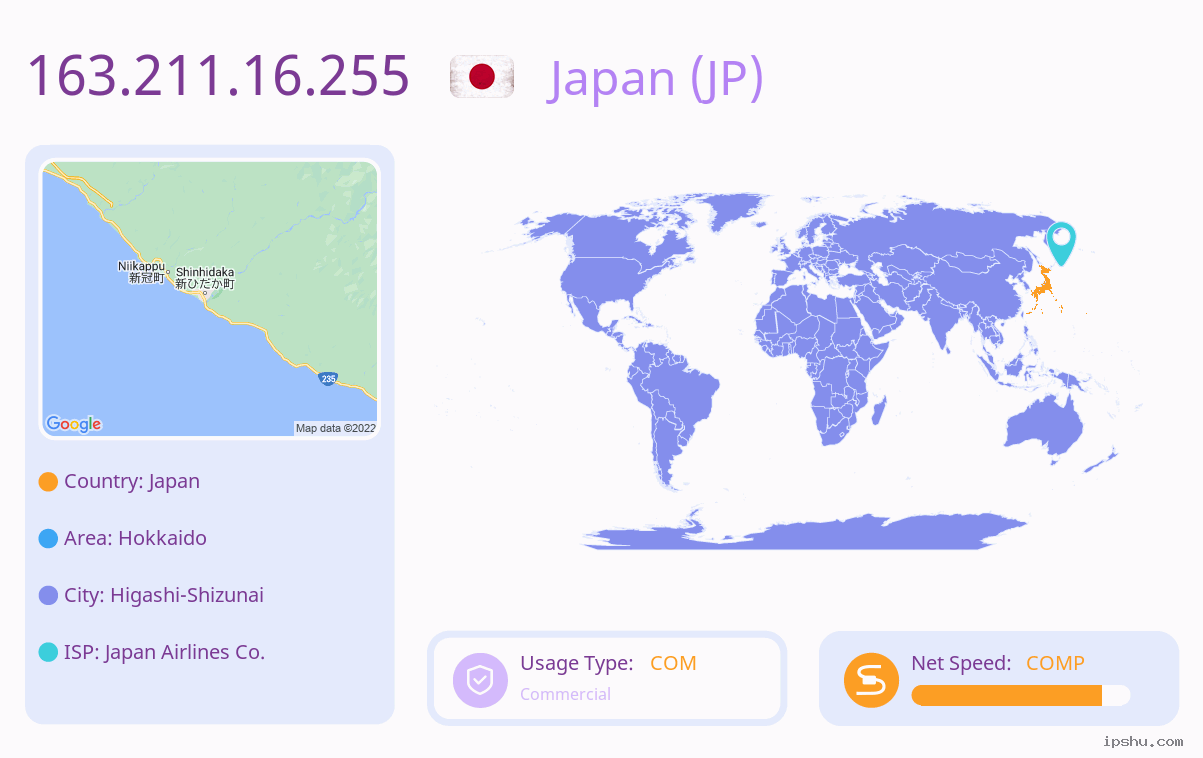This screenshot has width=1203, height=758.
Task: Click the orange dot beside Country
Action: coord(48,481)
